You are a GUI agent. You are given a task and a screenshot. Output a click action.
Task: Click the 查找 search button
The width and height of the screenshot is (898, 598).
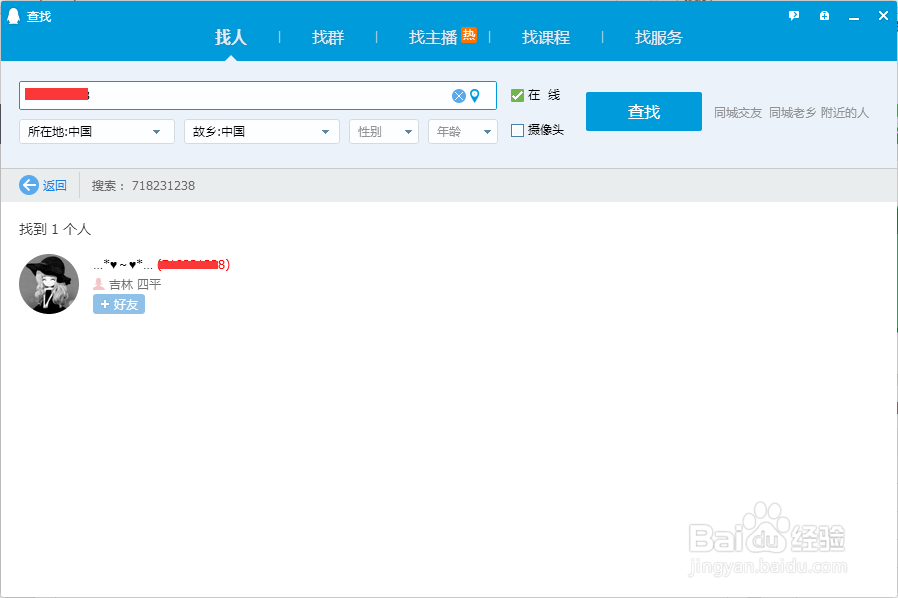[644, 111]
